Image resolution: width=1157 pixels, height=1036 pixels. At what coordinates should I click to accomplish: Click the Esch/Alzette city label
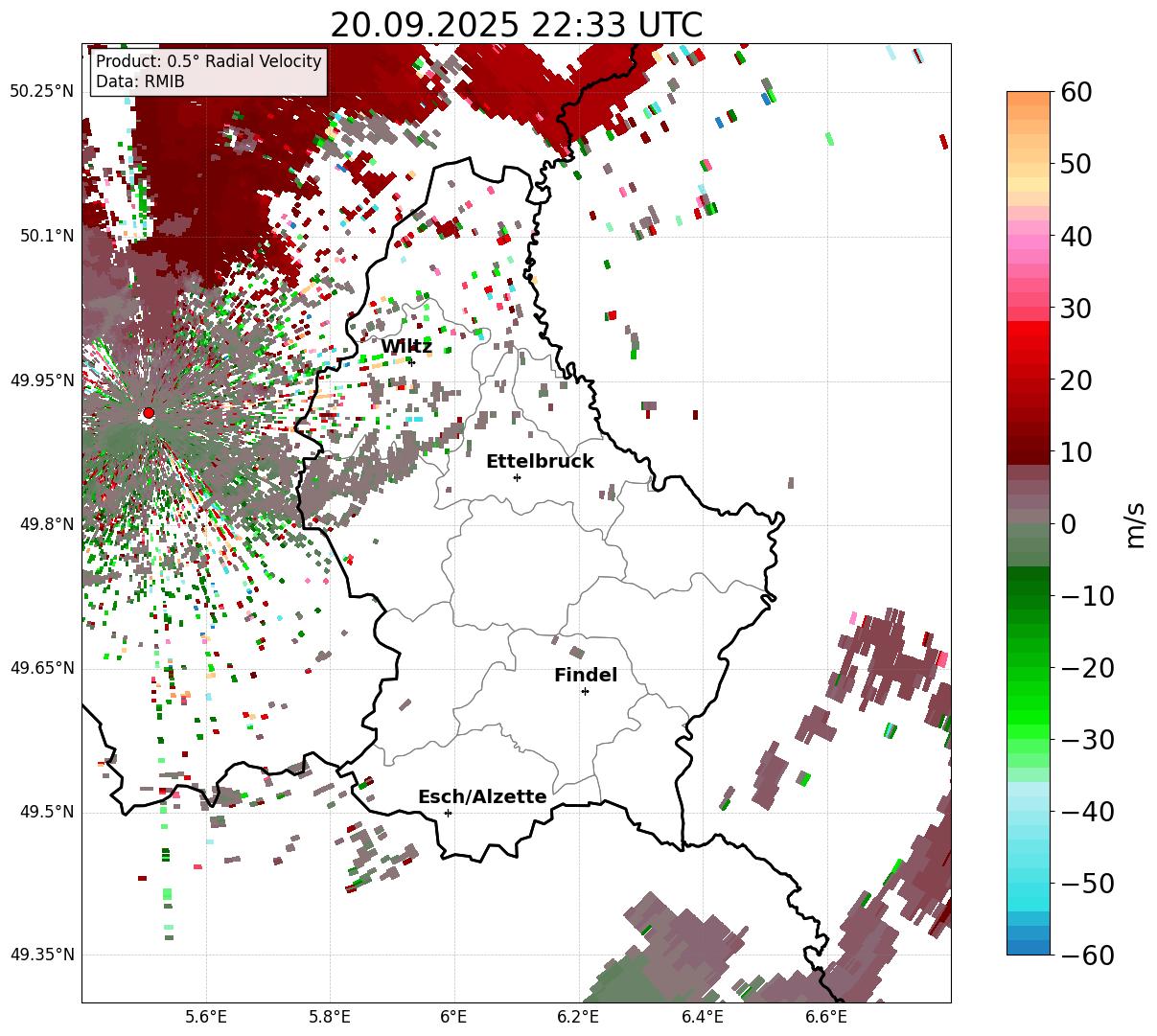(x=482, y=796)
